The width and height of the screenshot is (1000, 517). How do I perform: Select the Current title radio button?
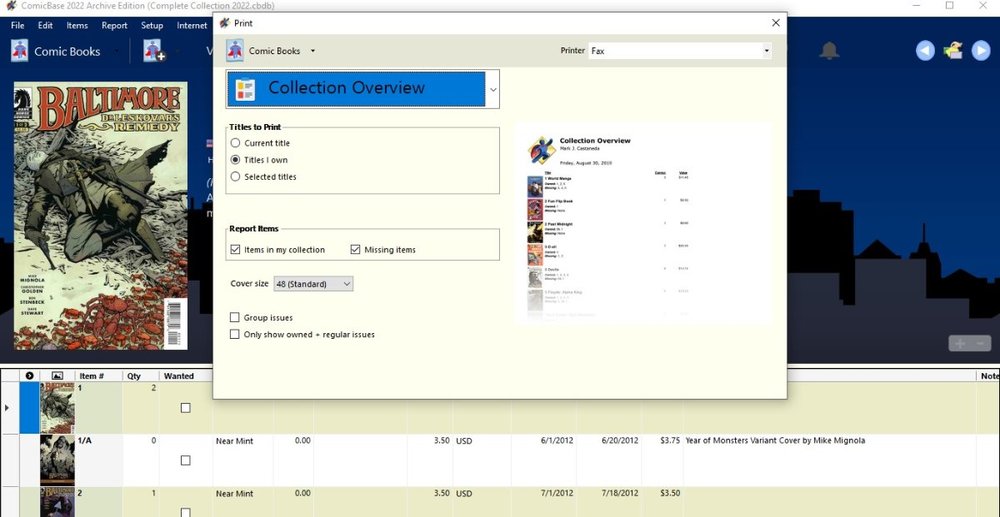pos(236,143)
